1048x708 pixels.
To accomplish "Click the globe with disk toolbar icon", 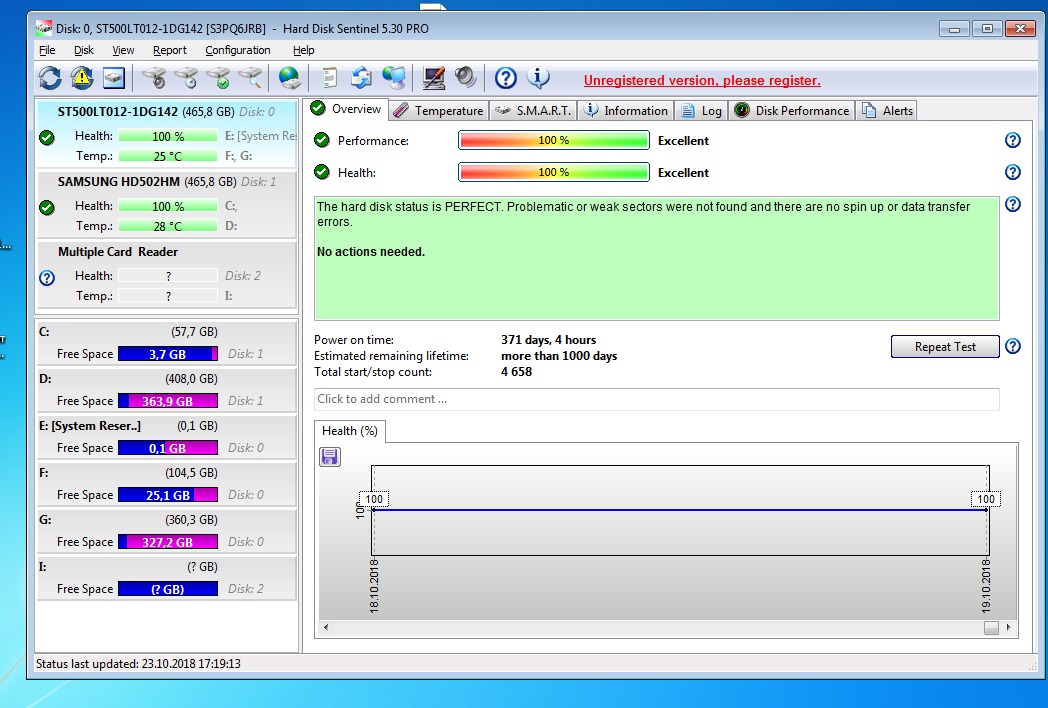I will tap(289, 77).
